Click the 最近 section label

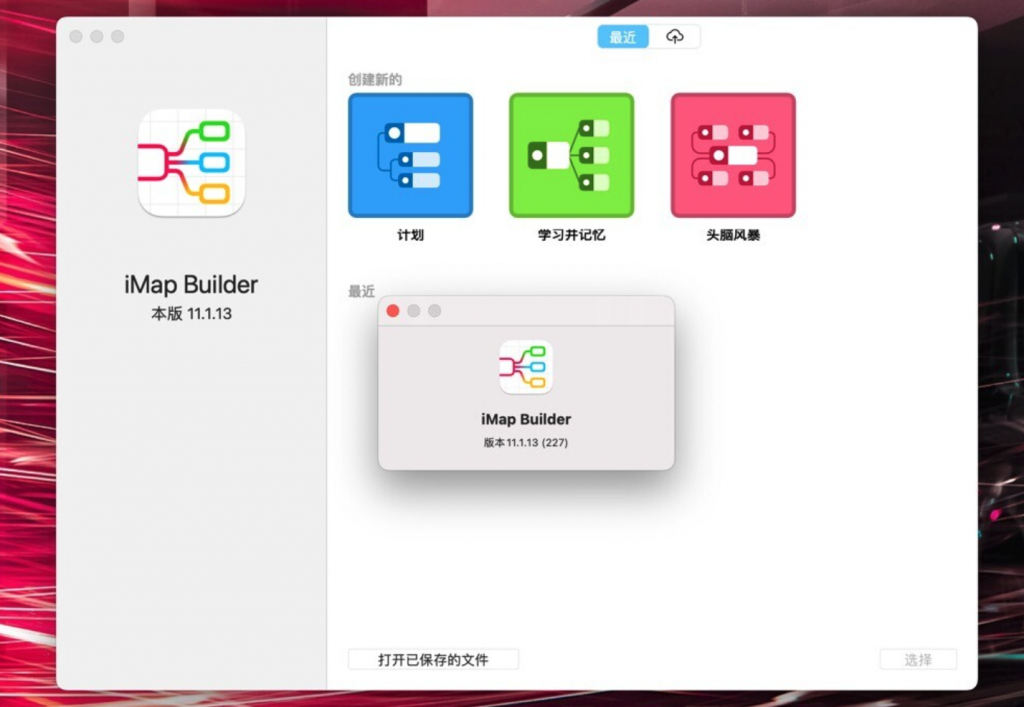[x=361, y=291]
